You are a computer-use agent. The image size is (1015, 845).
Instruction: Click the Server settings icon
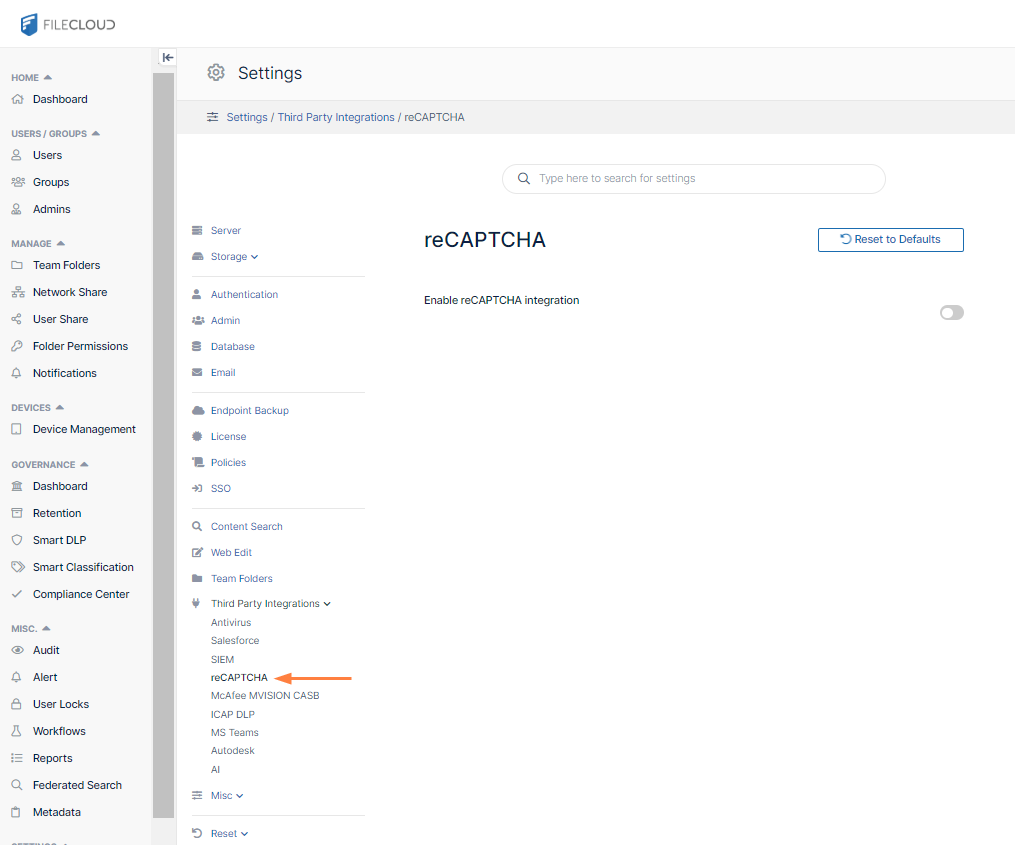pyautogui.click(x=197, y=231)
